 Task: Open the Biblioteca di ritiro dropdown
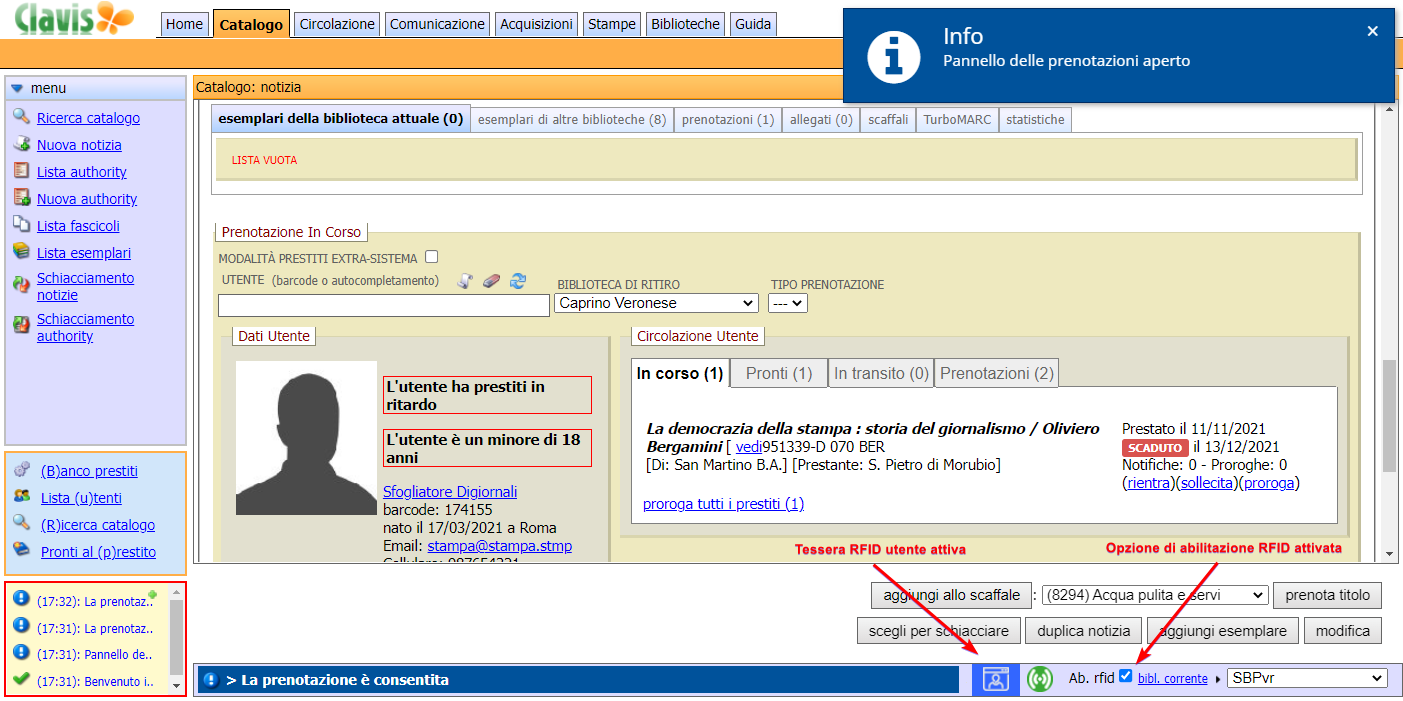(x=656, y=303)
